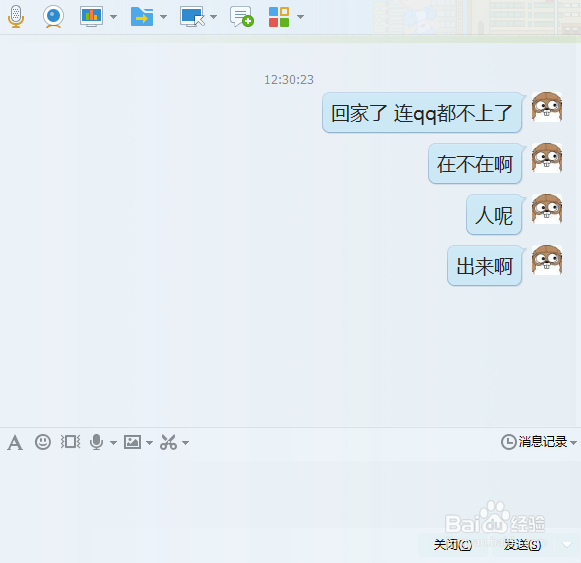Click the timestamp 12:30:23
581x563 pixels.
tap(289, 80)
